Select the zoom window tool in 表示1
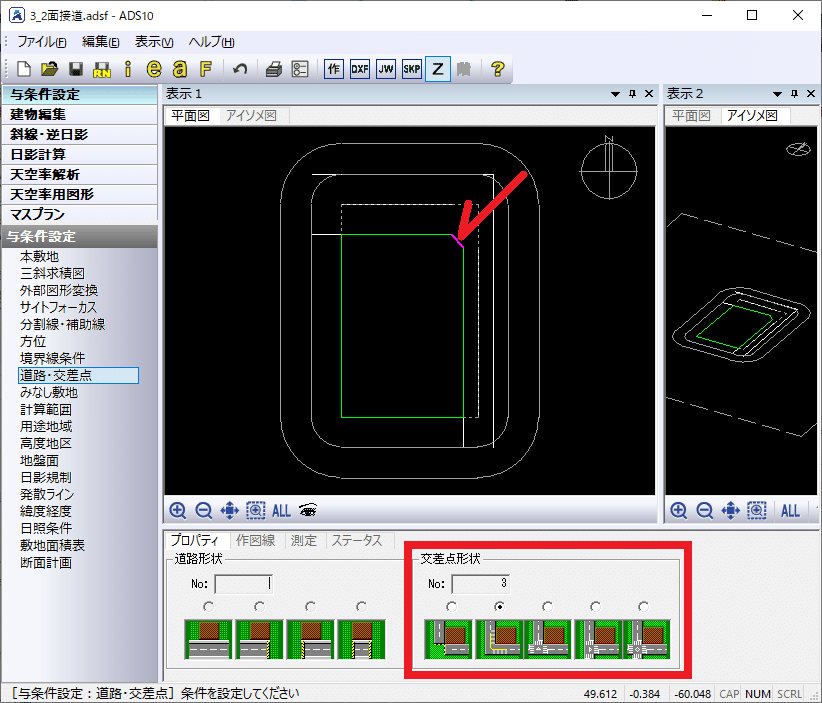Image resolution: width=822 pixels, height=703 pixels. (256, 510)
